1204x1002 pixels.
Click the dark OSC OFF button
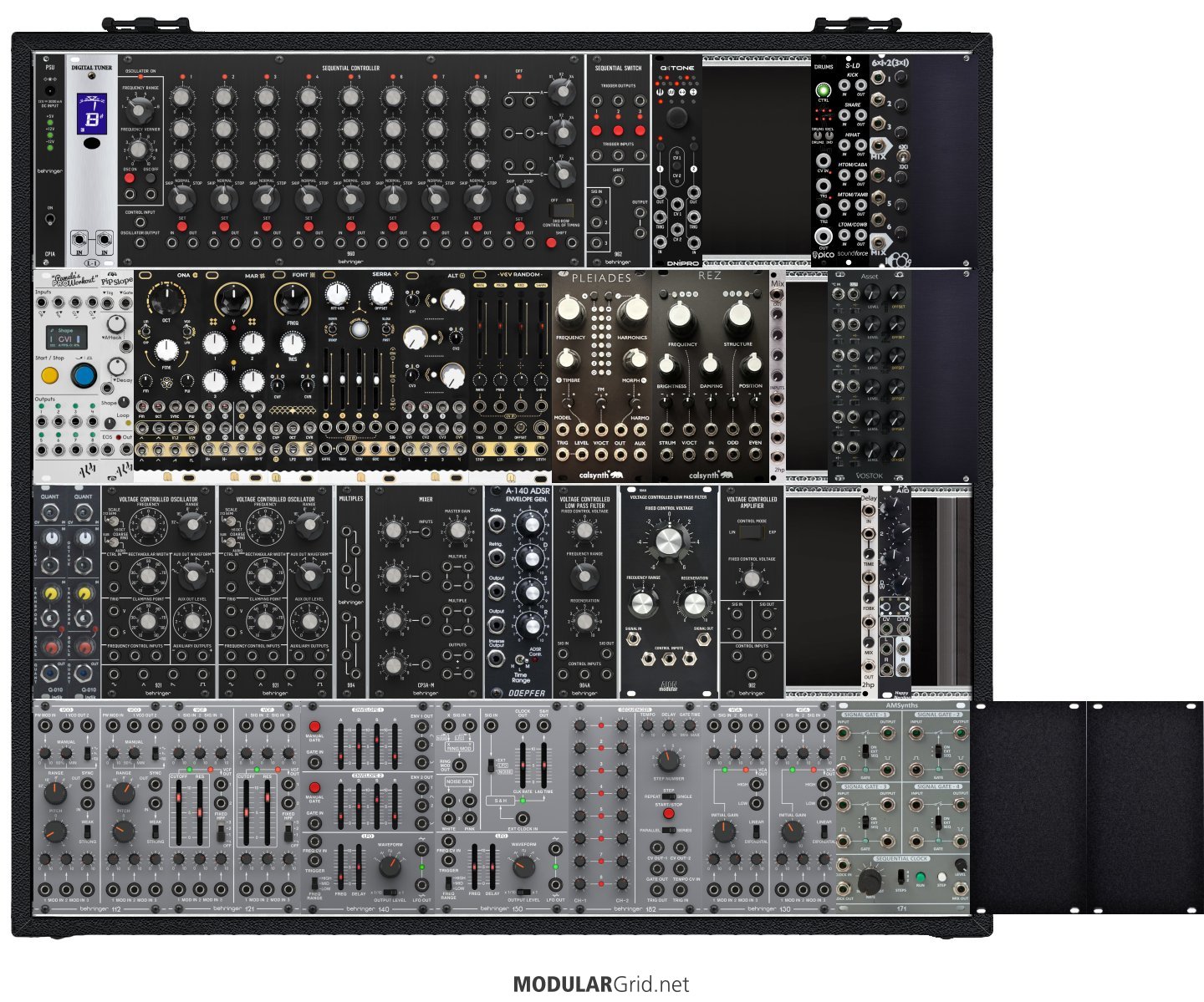pos(150,178)
